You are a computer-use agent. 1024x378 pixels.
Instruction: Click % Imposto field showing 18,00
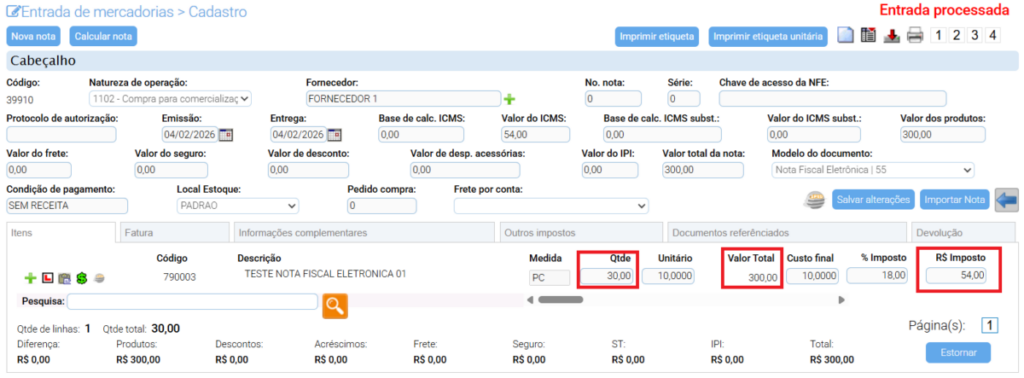tap(877, 276)
